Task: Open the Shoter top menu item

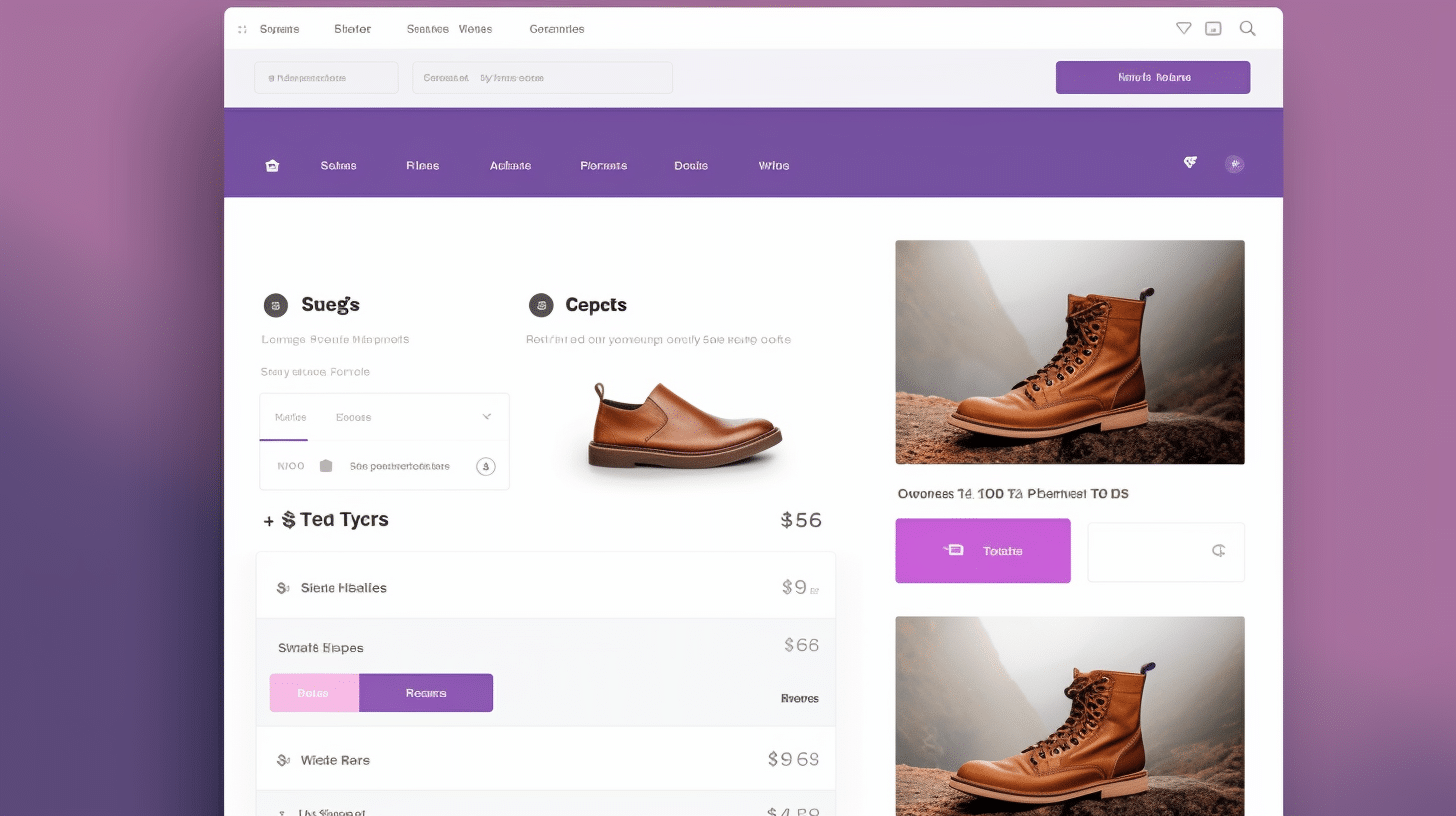Action: 352,29
